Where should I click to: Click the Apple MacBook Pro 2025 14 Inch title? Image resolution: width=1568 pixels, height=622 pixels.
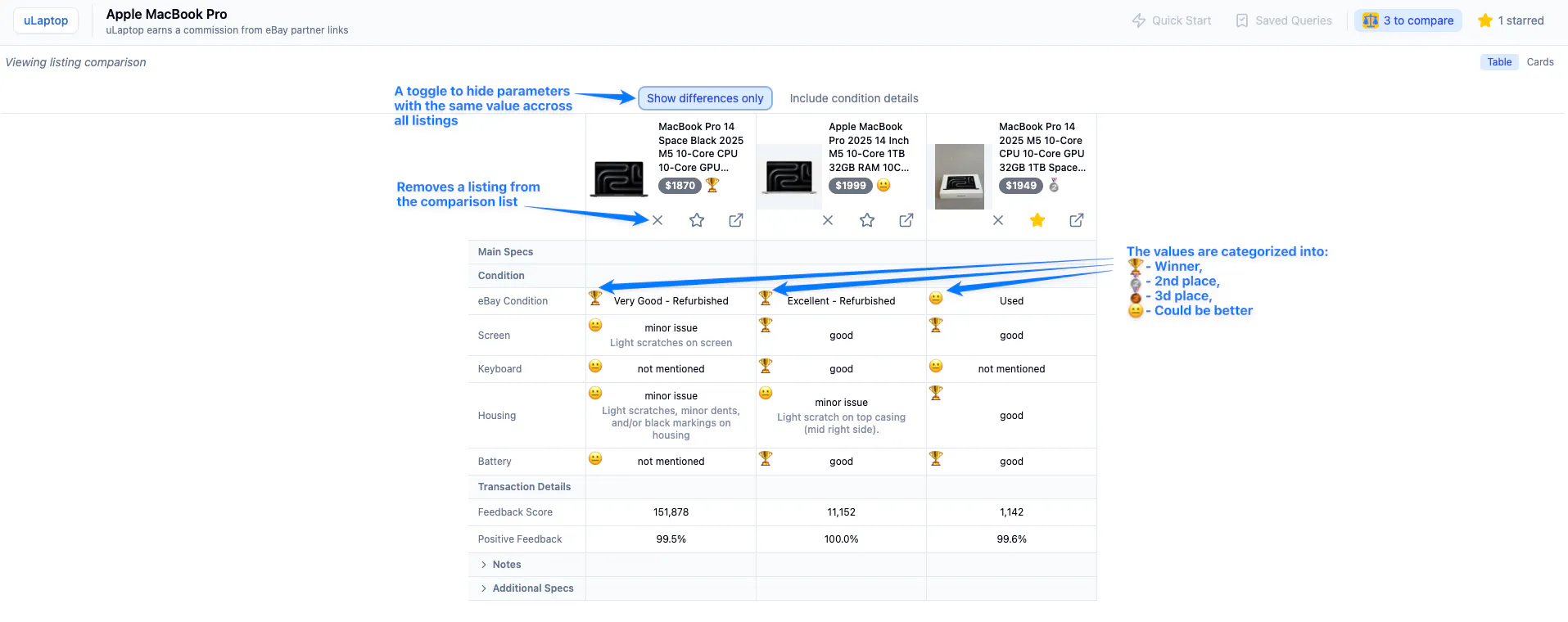coord(870,147)
